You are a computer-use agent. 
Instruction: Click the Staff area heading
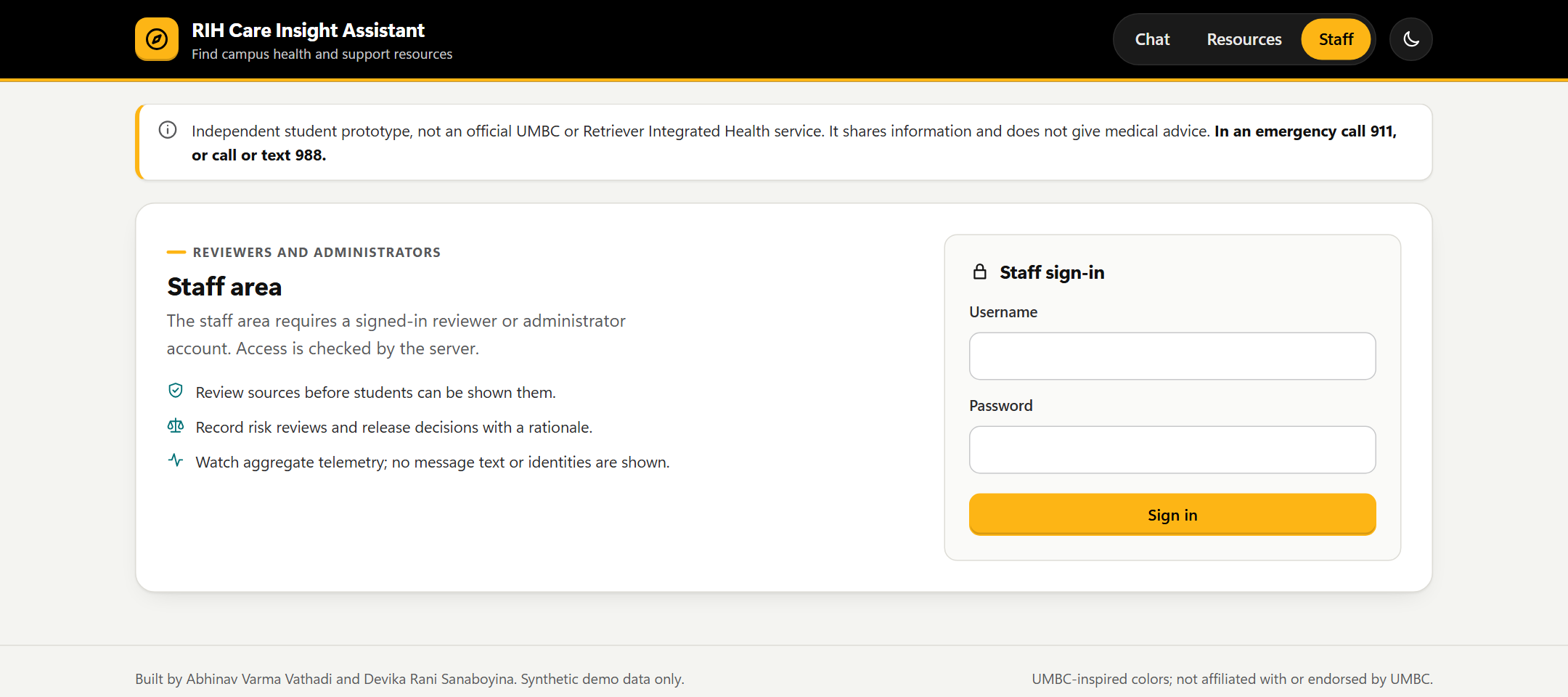tap(224, 287)
